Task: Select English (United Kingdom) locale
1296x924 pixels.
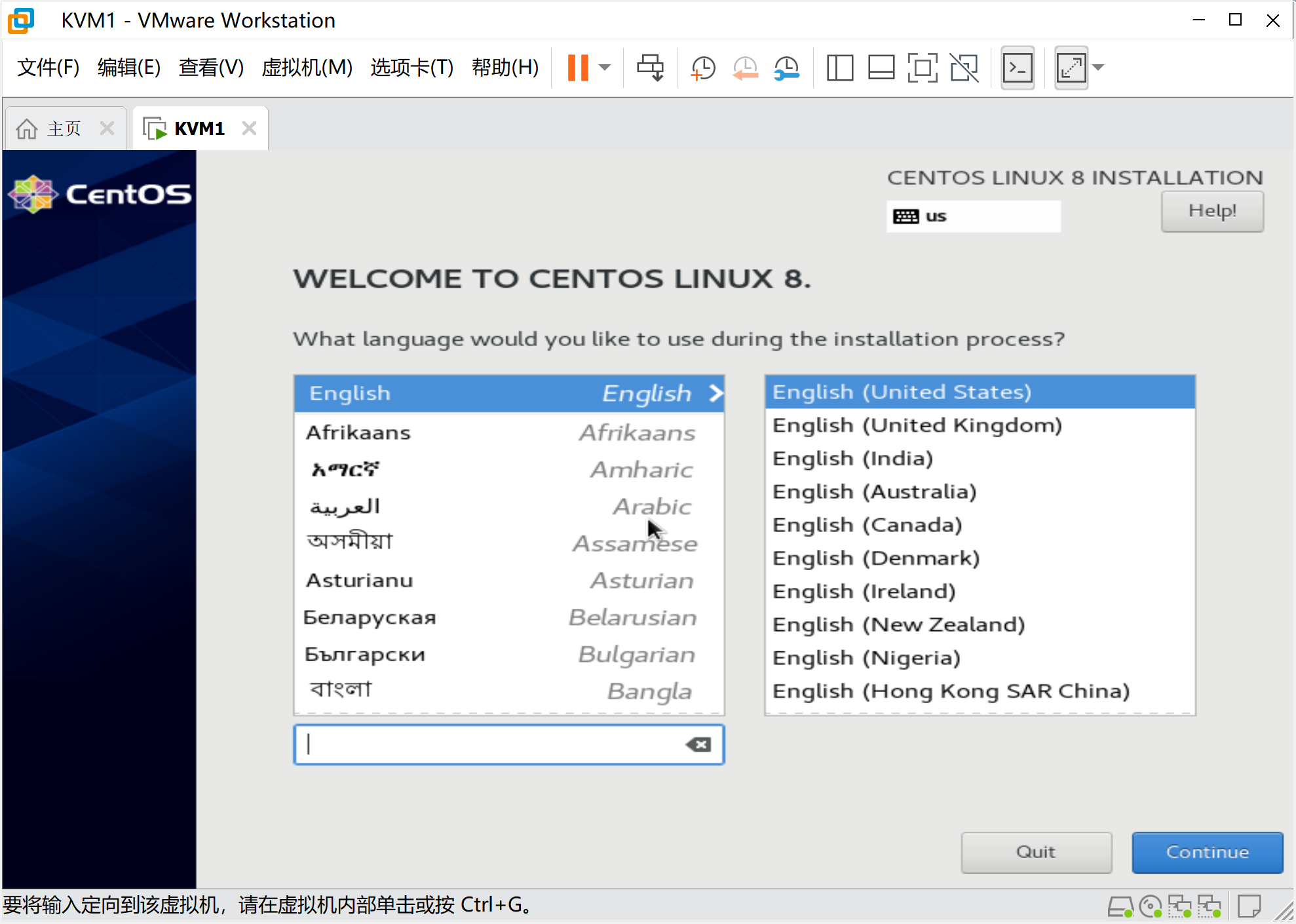Action: click(x=980, y=425)
